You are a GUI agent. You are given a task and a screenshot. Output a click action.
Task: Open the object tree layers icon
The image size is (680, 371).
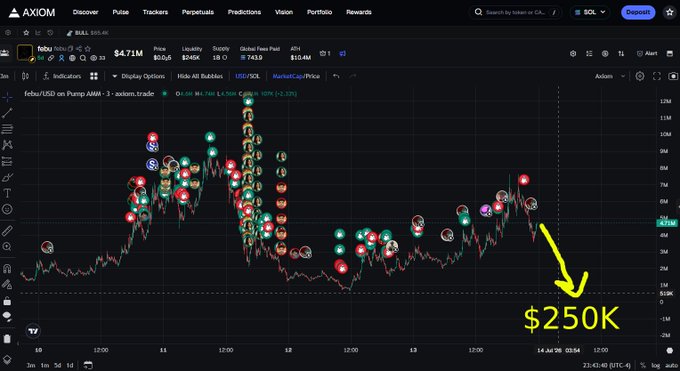coord(7,360)
